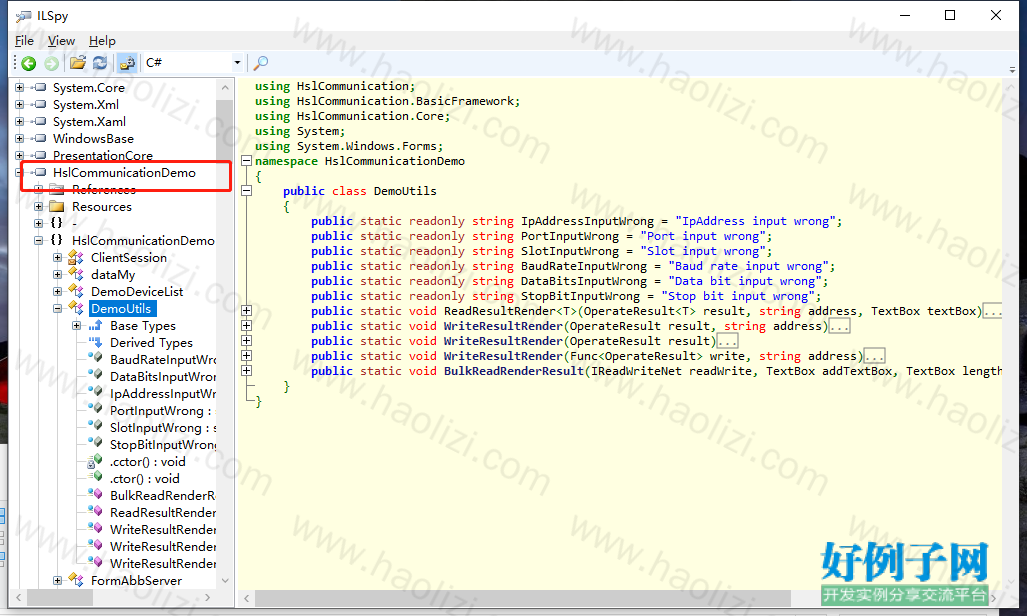Click the .ctor() constructor icon

(x=96, y=478)
